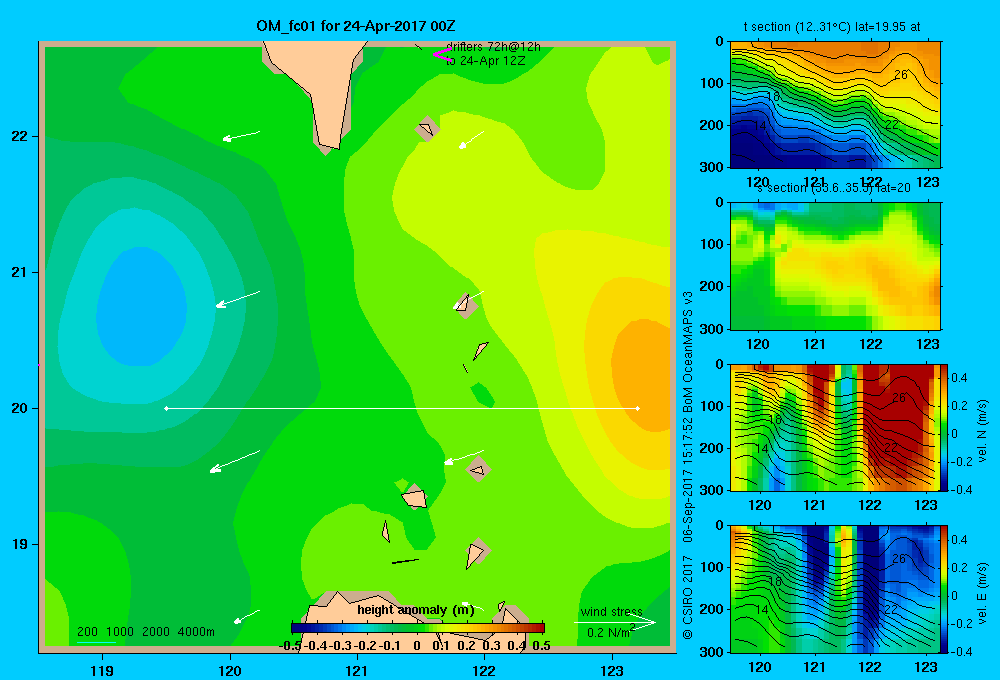1000x680 pixels.
Task: Click the 'vel. E (m/s)' axis label
Action: [982, 593]
